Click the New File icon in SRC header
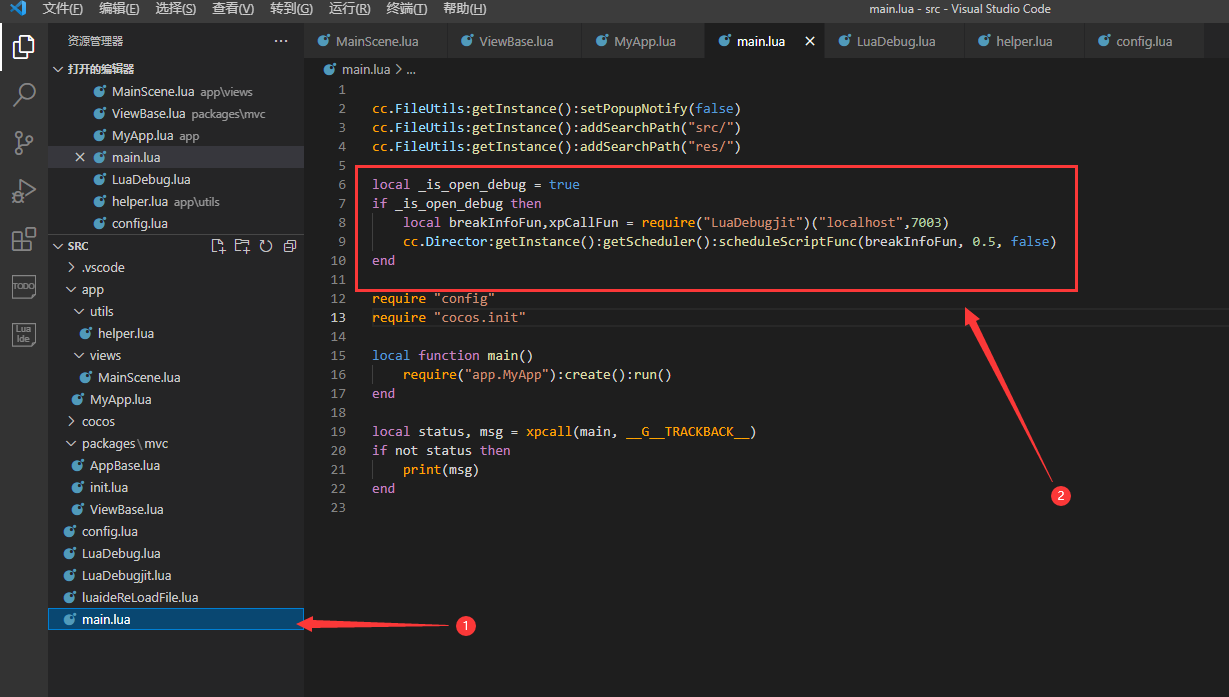 [x=218, y=246]
